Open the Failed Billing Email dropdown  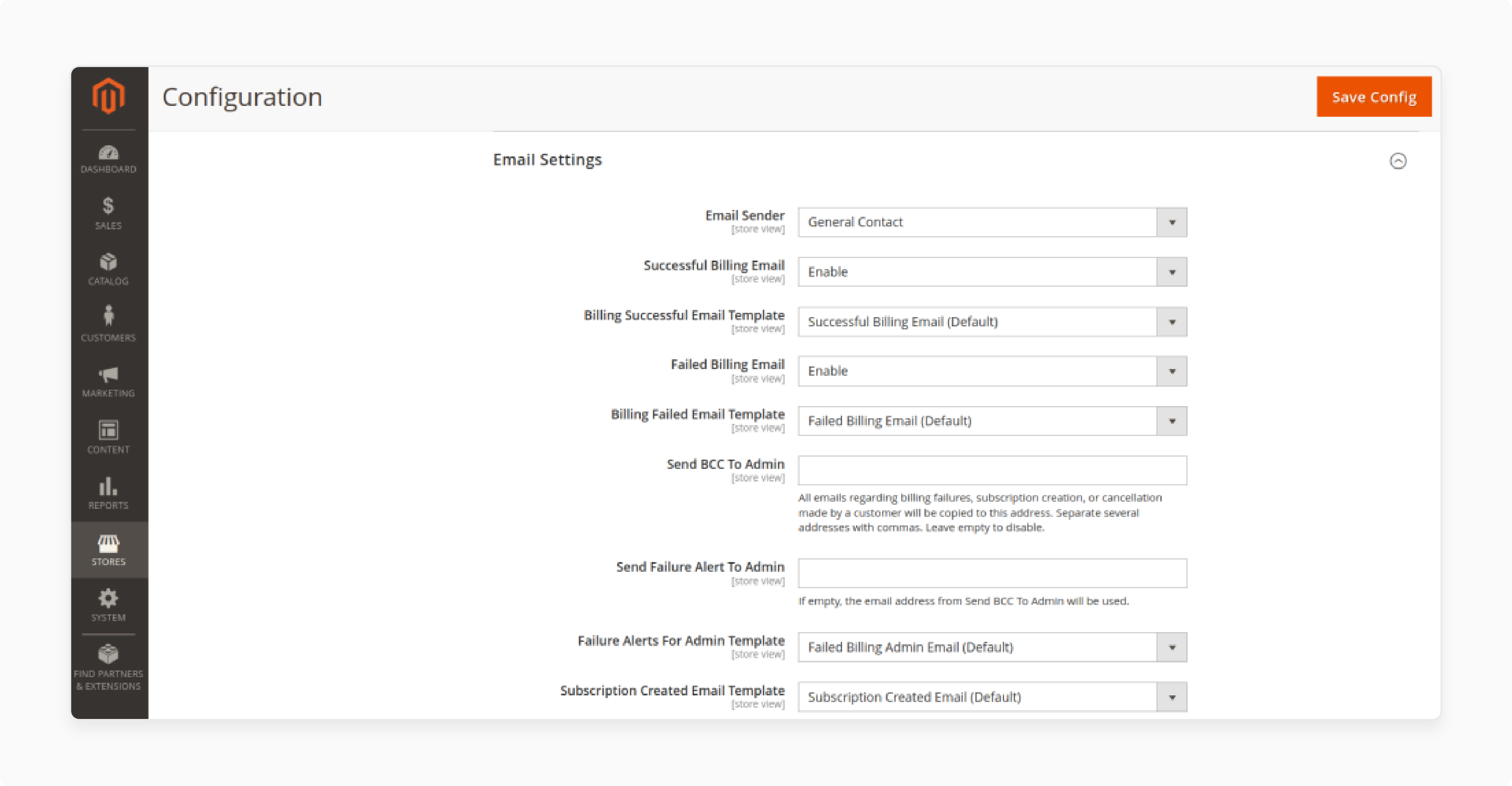(993, 371)
